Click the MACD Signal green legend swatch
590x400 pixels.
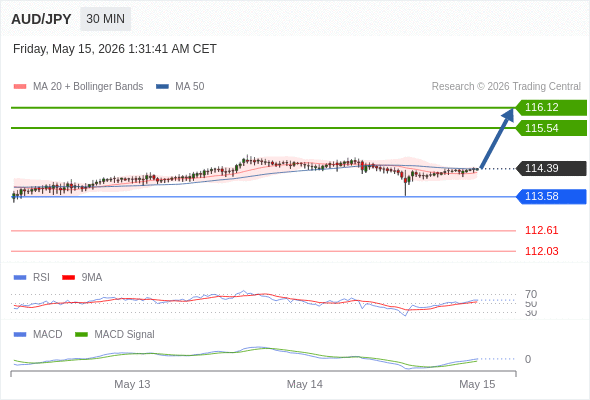tap(81, 335)
